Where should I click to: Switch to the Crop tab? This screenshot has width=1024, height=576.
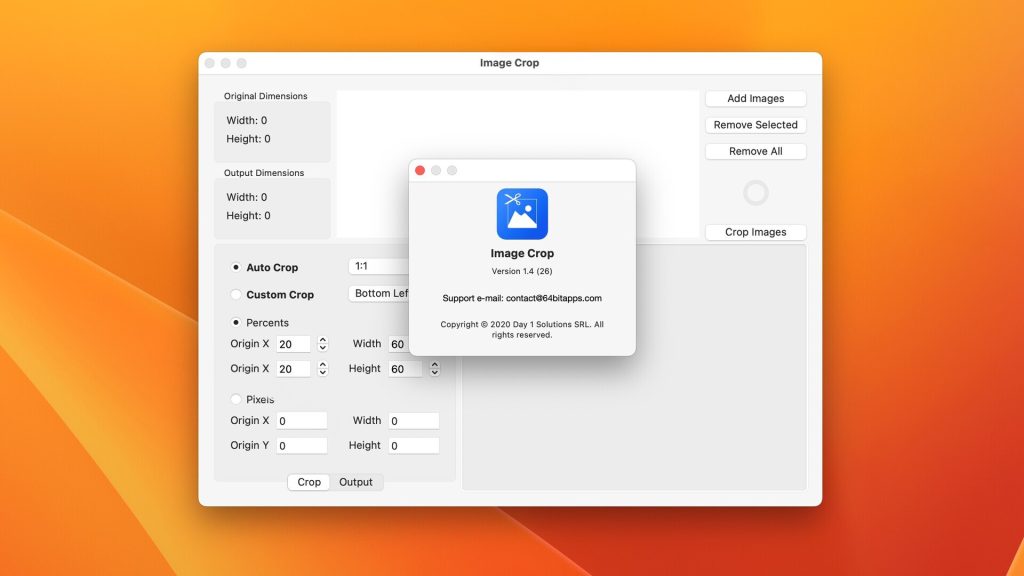coord(309,482)
